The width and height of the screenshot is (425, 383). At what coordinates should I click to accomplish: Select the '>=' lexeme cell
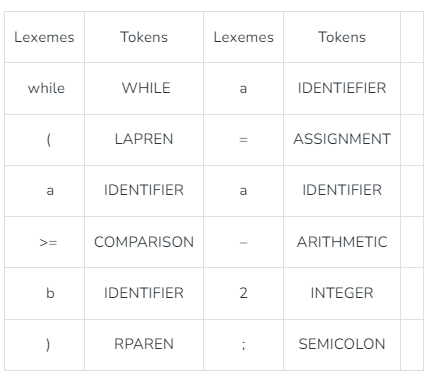pos(45,242)
